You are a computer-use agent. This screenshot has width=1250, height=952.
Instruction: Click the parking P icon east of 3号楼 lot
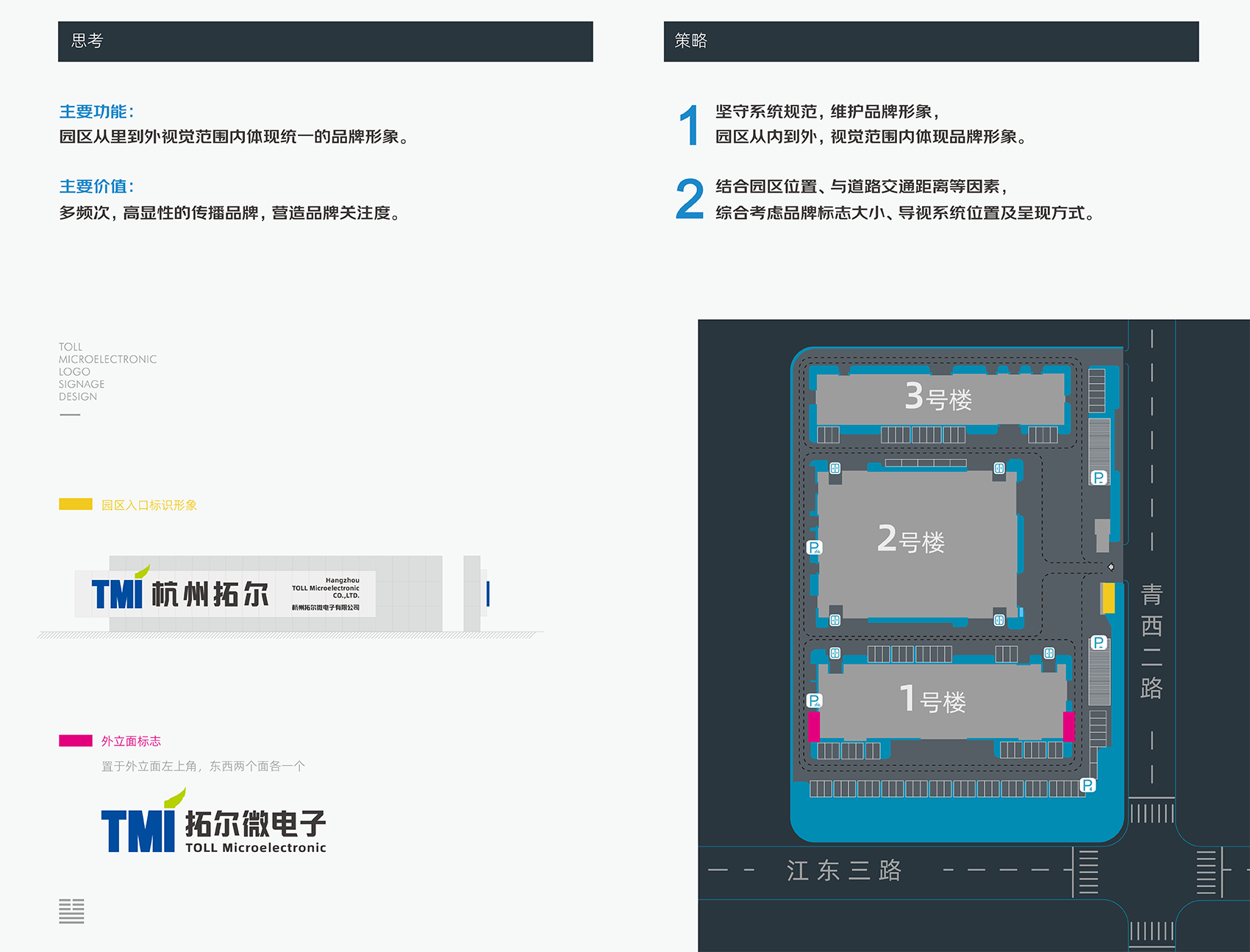(1099, 478)
